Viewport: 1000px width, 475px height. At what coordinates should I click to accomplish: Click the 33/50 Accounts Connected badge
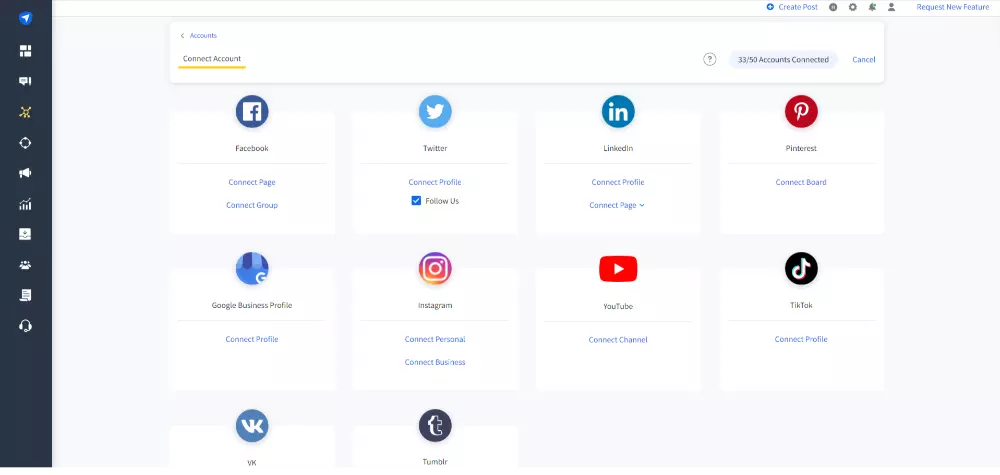pyautogui.click(x=783, y=59)
